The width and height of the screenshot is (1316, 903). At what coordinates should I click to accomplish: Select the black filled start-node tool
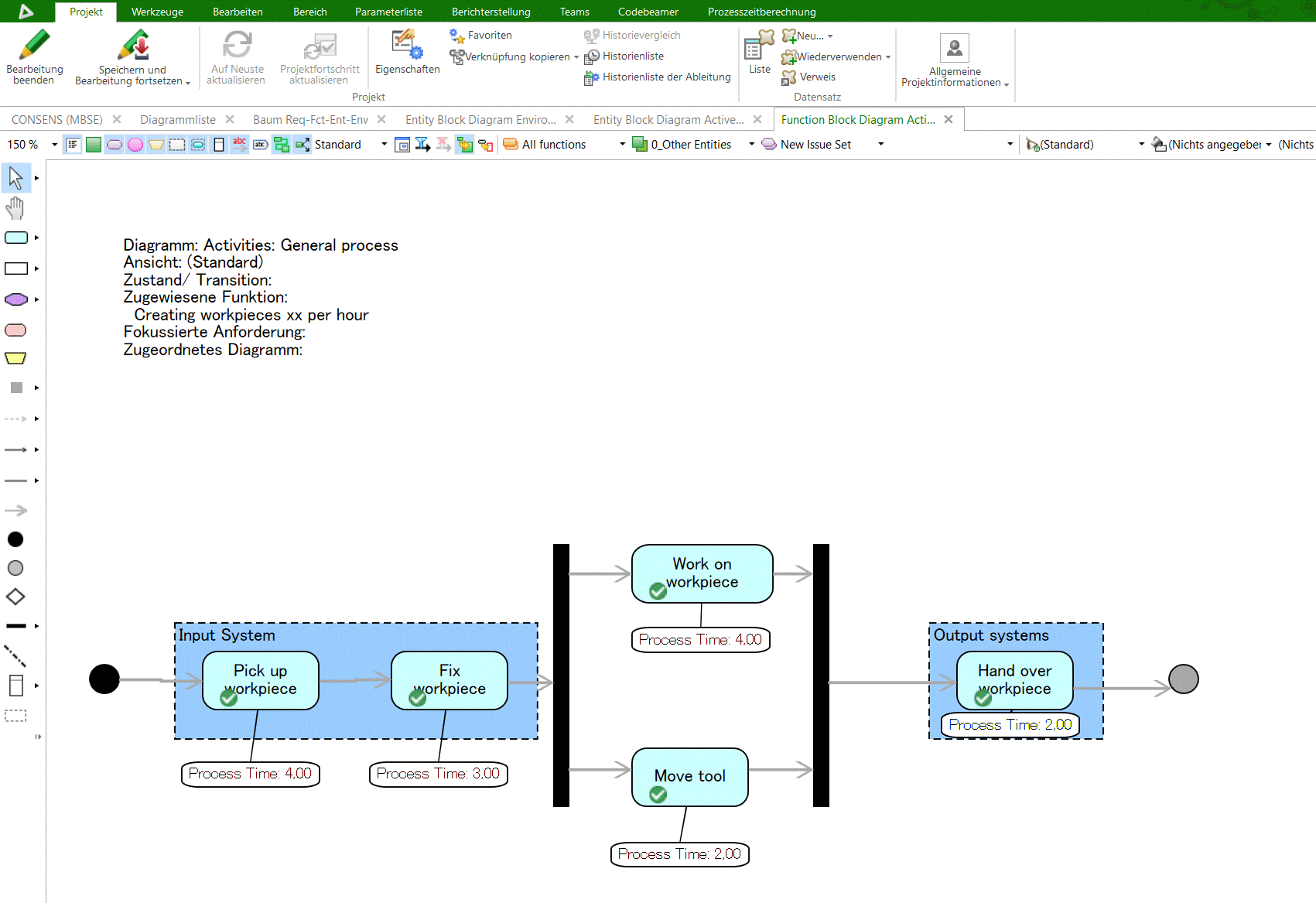coord(15,539)
